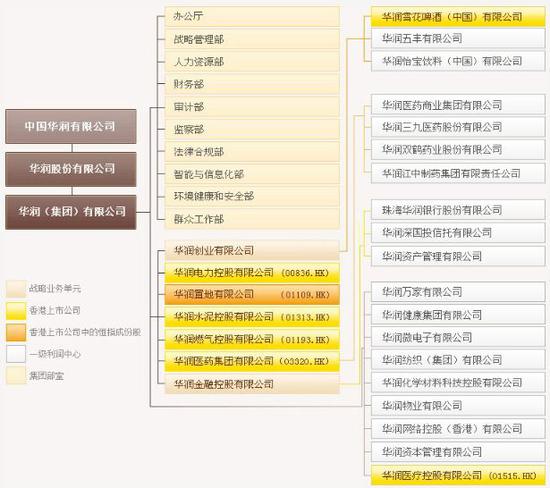Open 华润创业有限公司 business unit
Image resolution: width=550 pixels, height=488 pixels.
pyautogui.click(x=252, y=250)
